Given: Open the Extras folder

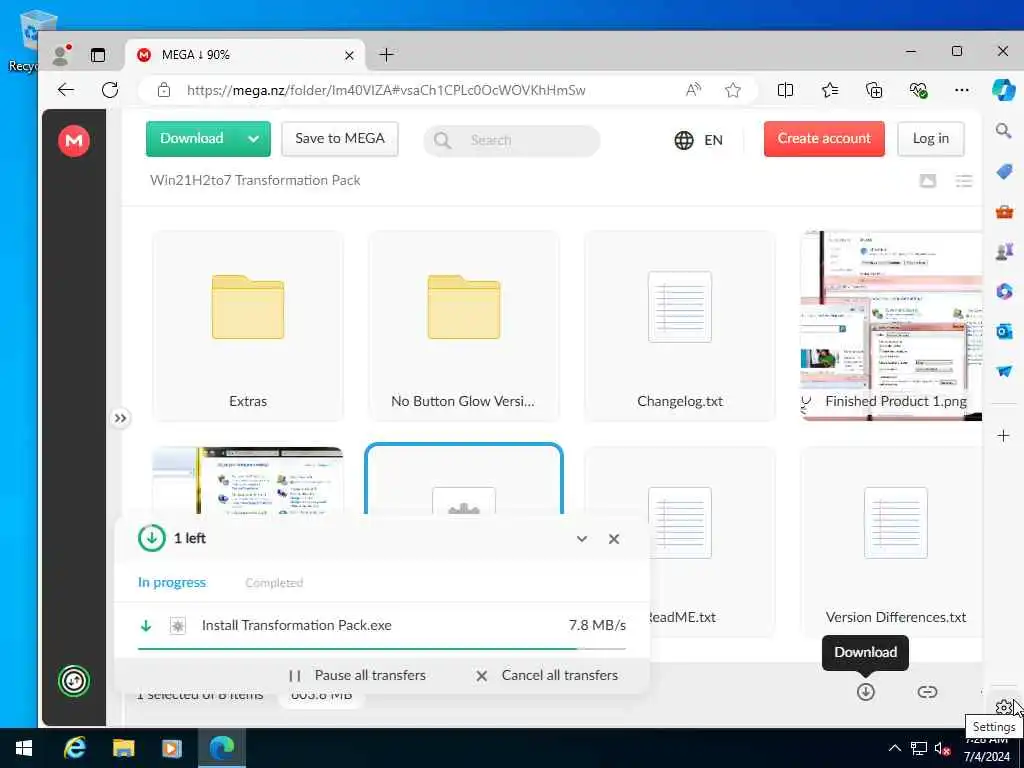Looking at the screenshot, I should click(248, 325).
